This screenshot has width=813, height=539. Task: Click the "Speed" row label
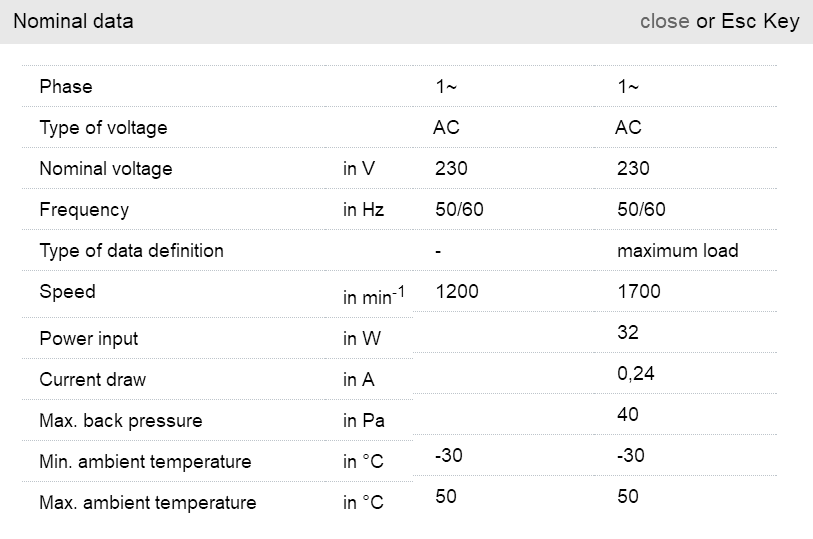(67, 292)
